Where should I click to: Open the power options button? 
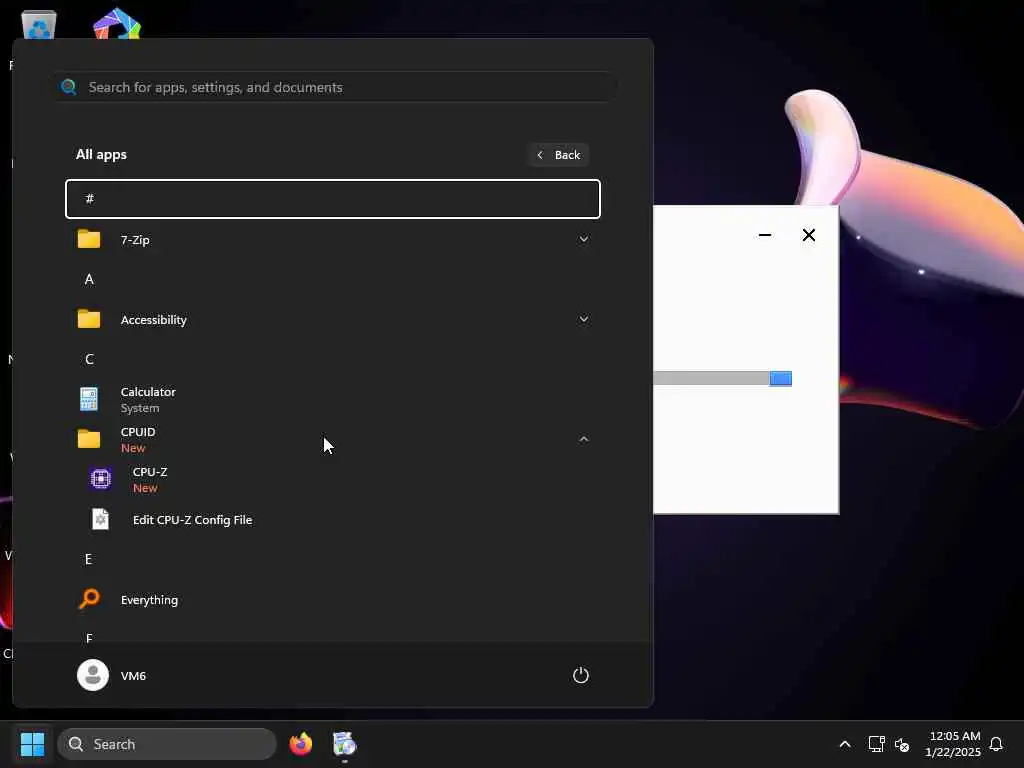click(x=581, y=675)
